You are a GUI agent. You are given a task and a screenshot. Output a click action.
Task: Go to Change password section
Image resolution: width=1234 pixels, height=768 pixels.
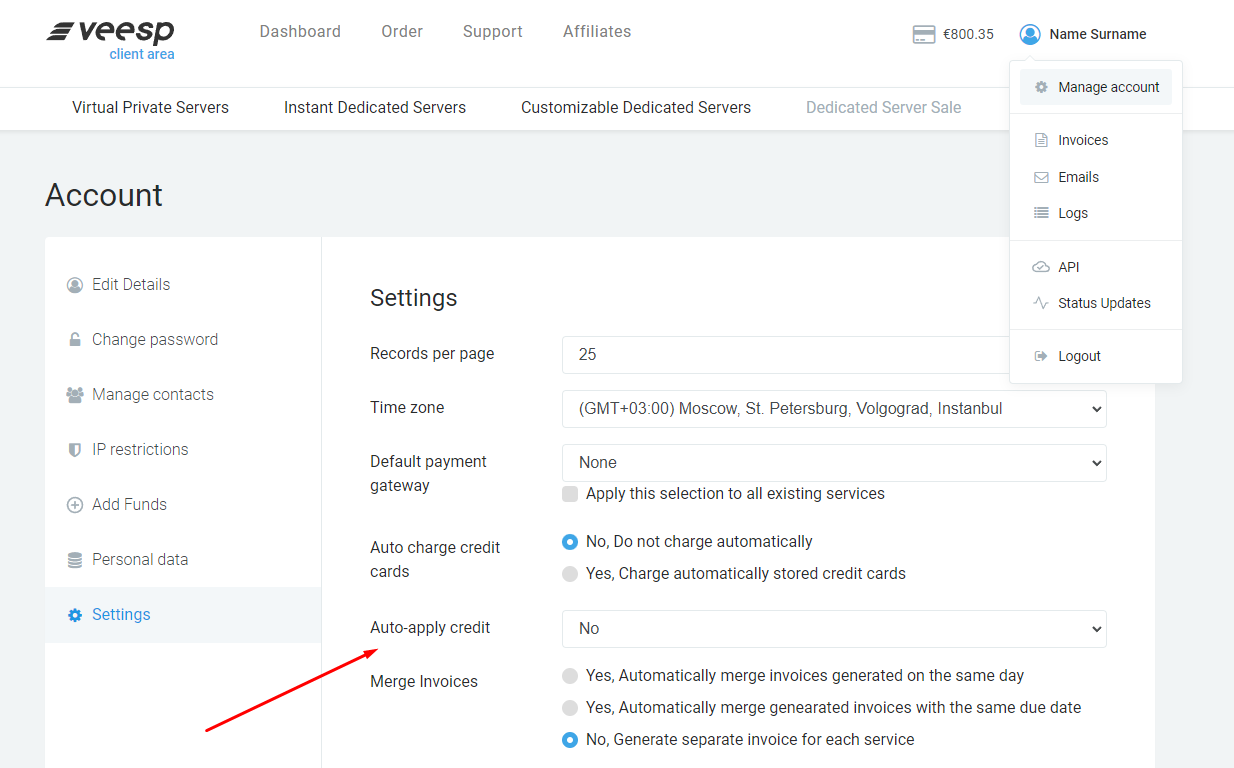(154, 340)
